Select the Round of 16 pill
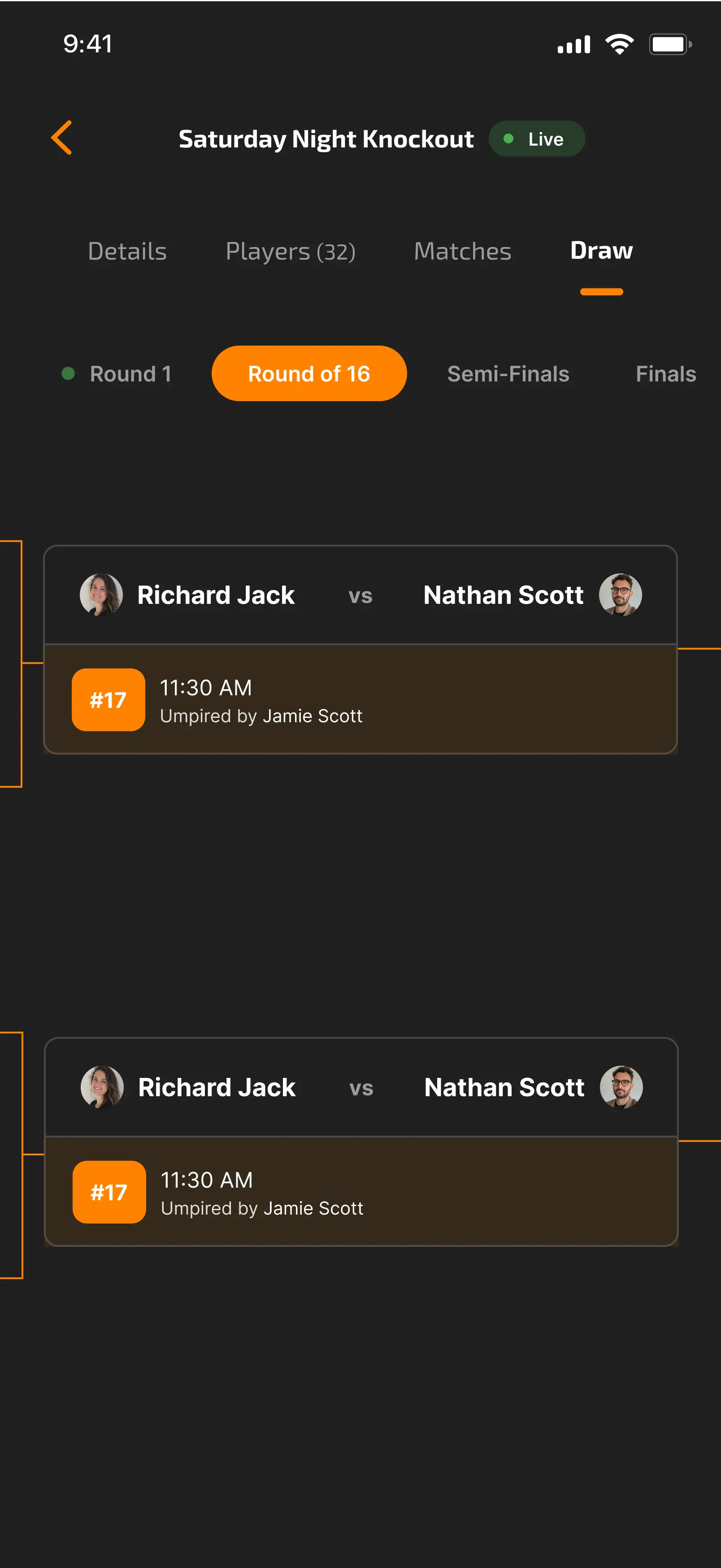 (x=309, y=373)
